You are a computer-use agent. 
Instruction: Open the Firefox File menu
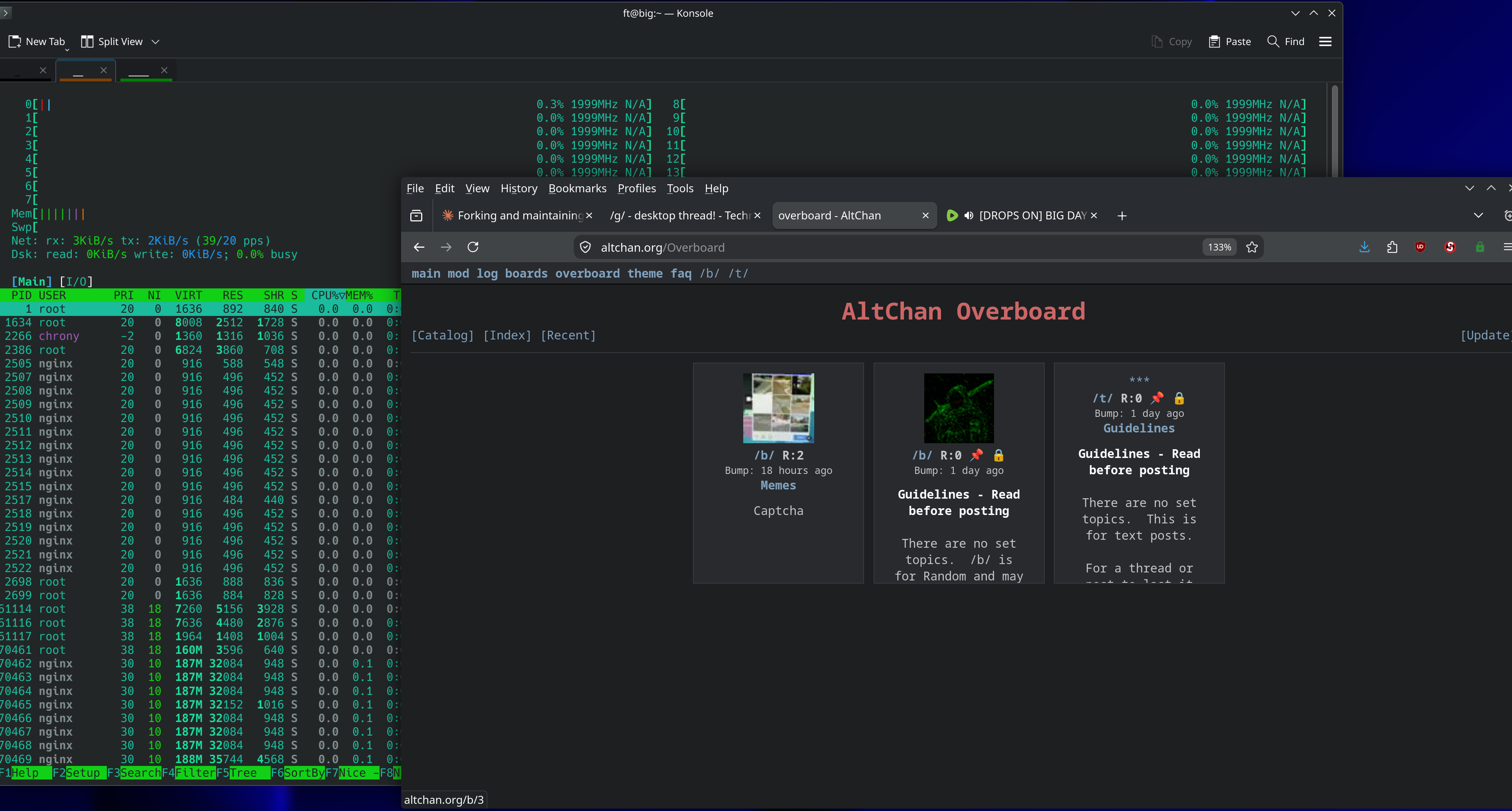pyautogui.click(x=415, y=189)
